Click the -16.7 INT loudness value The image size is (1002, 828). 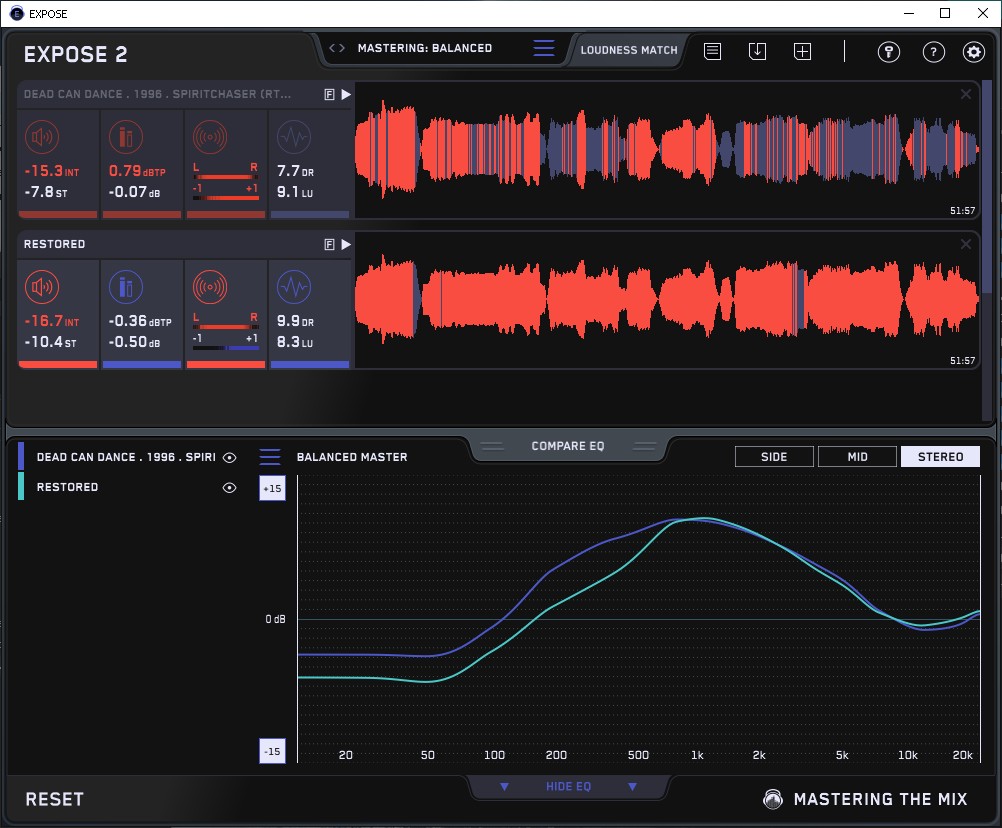(52, 321)
